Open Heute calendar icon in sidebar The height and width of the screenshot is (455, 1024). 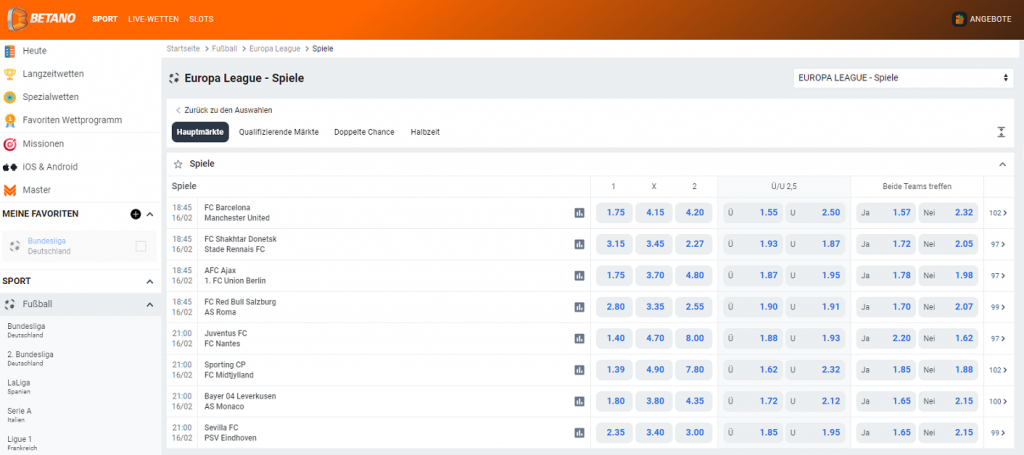10,51
